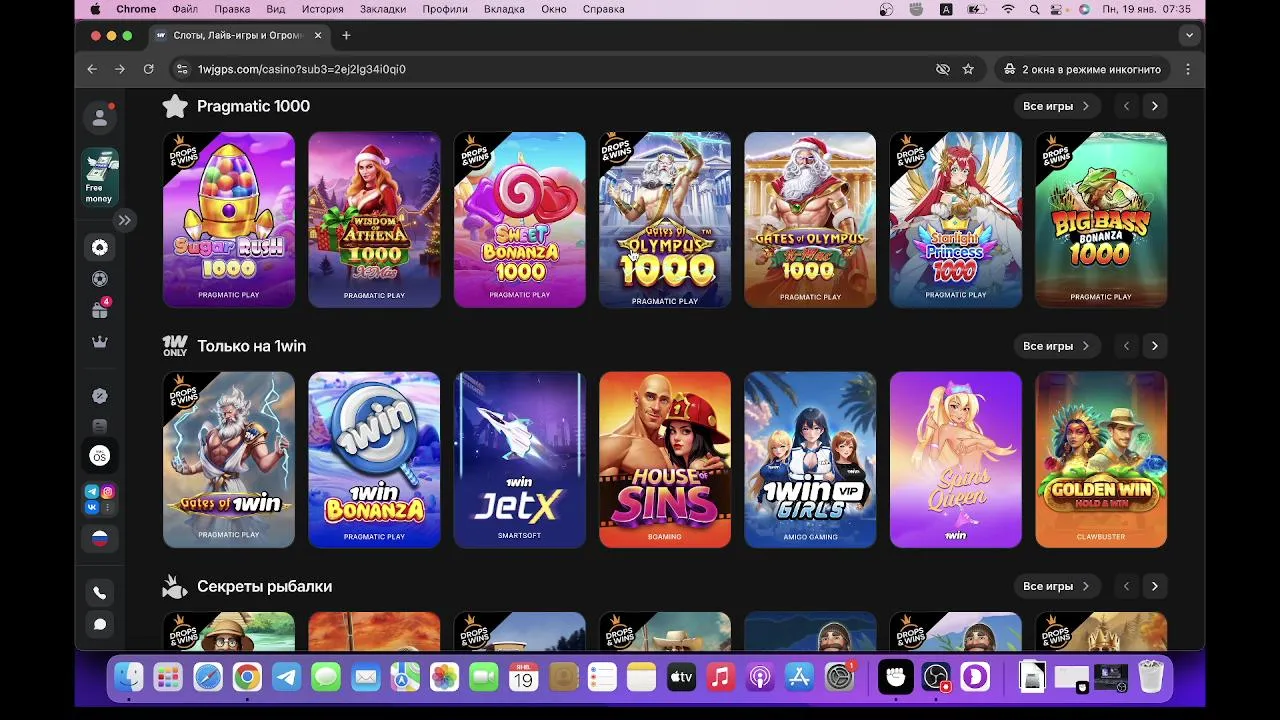Image resolution: width=1280 pixels, height=720 pixels.
Task: Open the Chrome three-dot menu
Action: pos(1188,69)
